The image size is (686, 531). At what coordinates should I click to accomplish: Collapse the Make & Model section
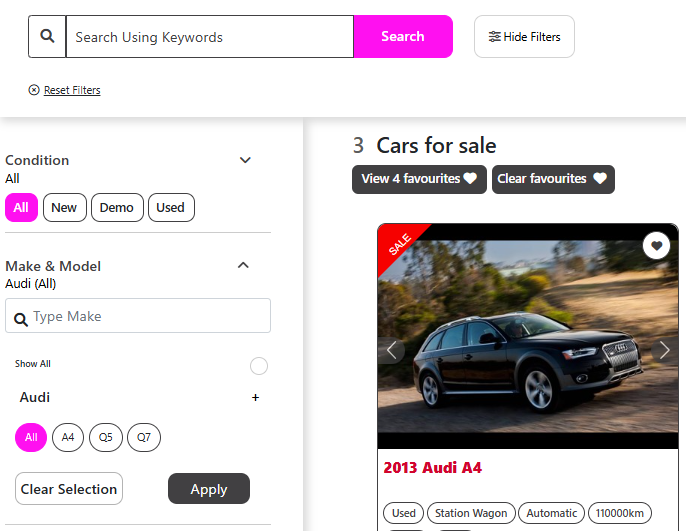click(243, 265)
